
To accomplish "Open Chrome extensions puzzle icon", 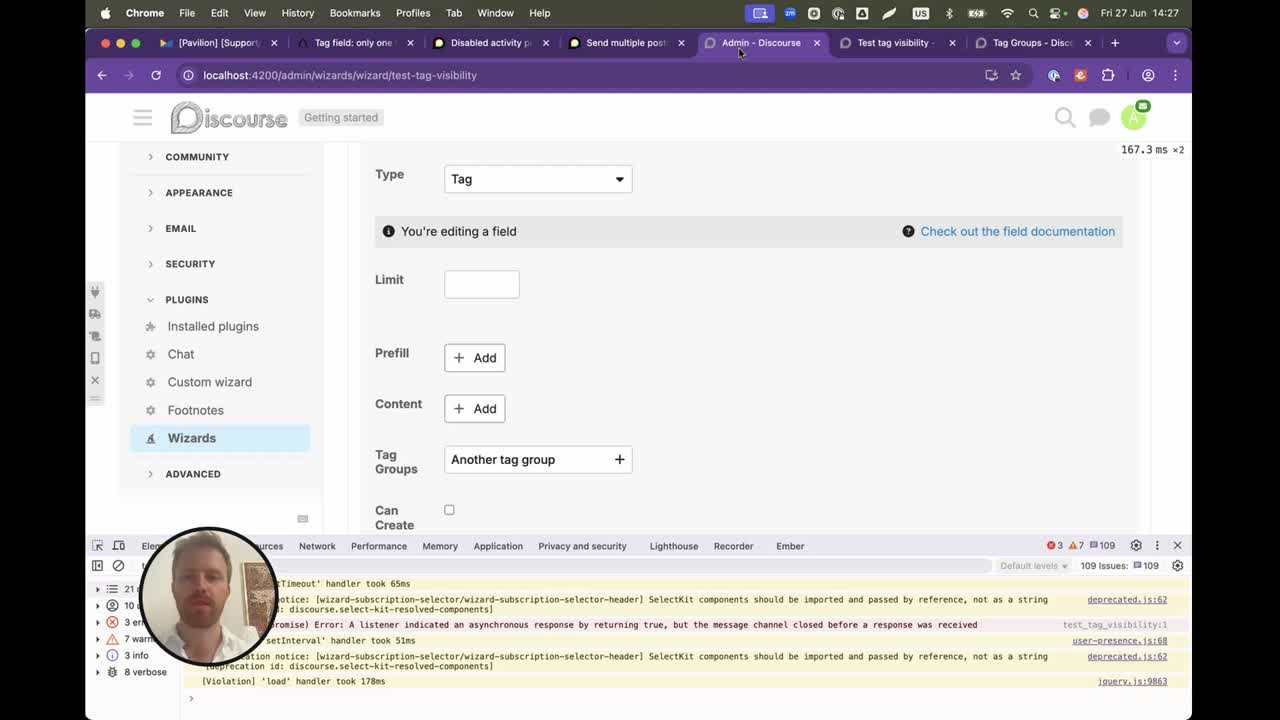I will click(1108, 75).
